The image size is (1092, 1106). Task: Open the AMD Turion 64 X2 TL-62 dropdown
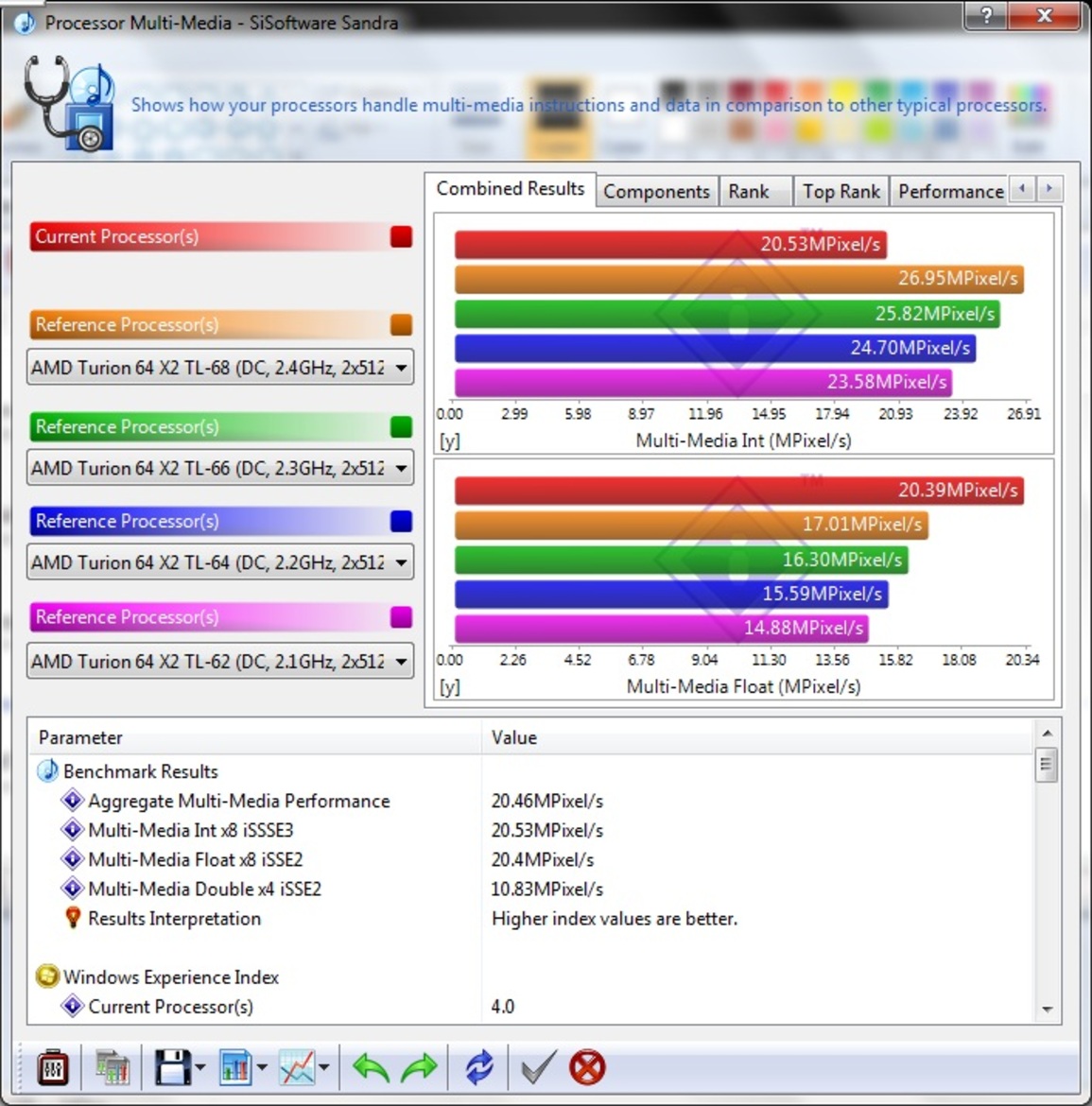[x=220, y=662]
